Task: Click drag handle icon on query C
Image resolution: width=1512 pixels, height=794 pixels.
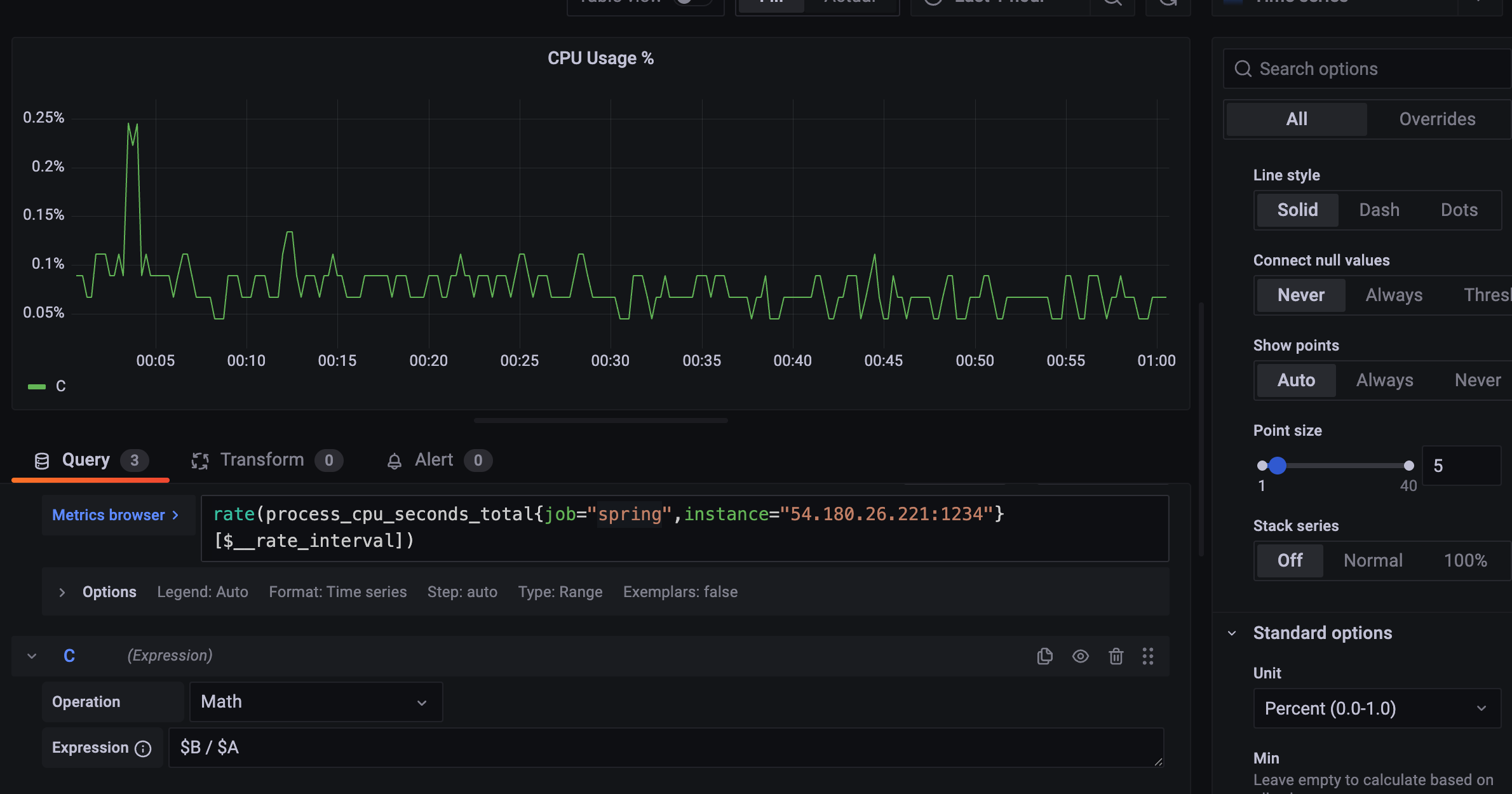Action: point(1147,656)
